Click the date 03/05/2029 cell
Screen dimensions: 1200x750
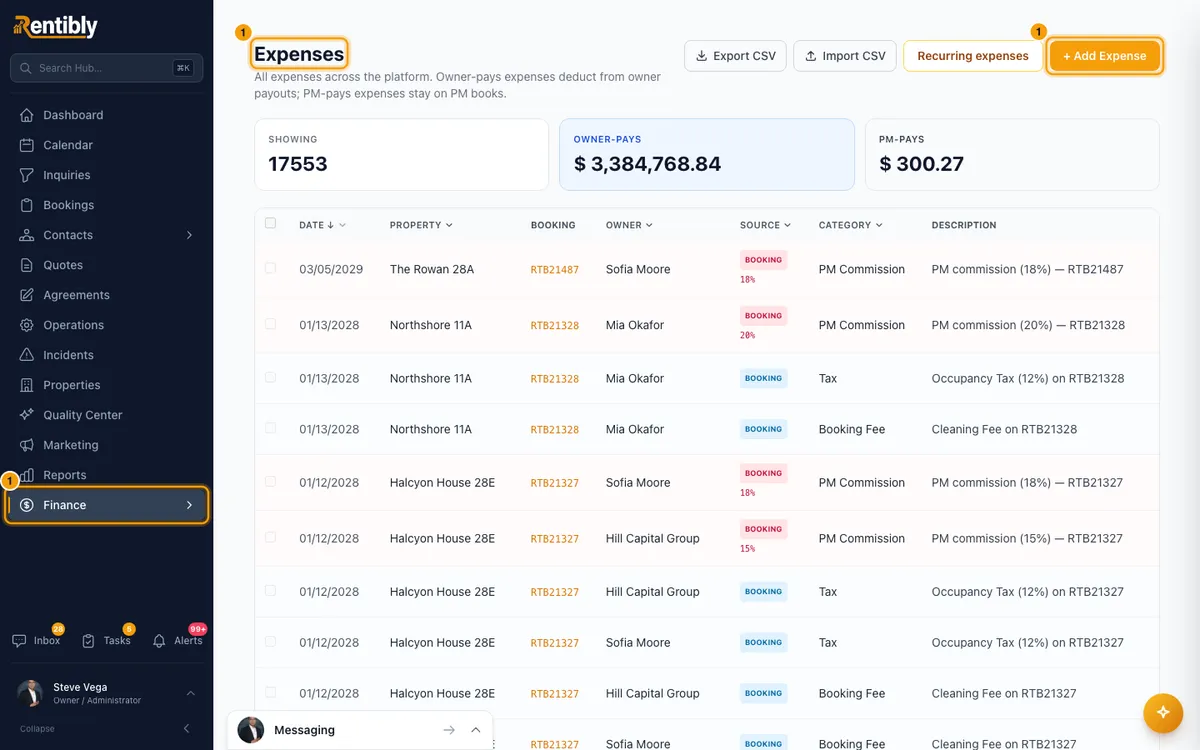click(x=331, y=269)
